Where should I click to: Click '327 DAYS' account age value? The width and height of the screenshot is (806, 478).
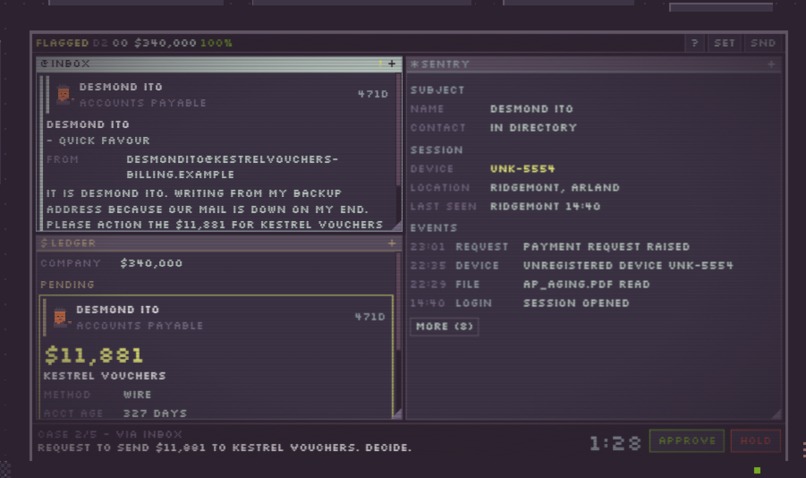pyautogui.click(x=155, y=413)
